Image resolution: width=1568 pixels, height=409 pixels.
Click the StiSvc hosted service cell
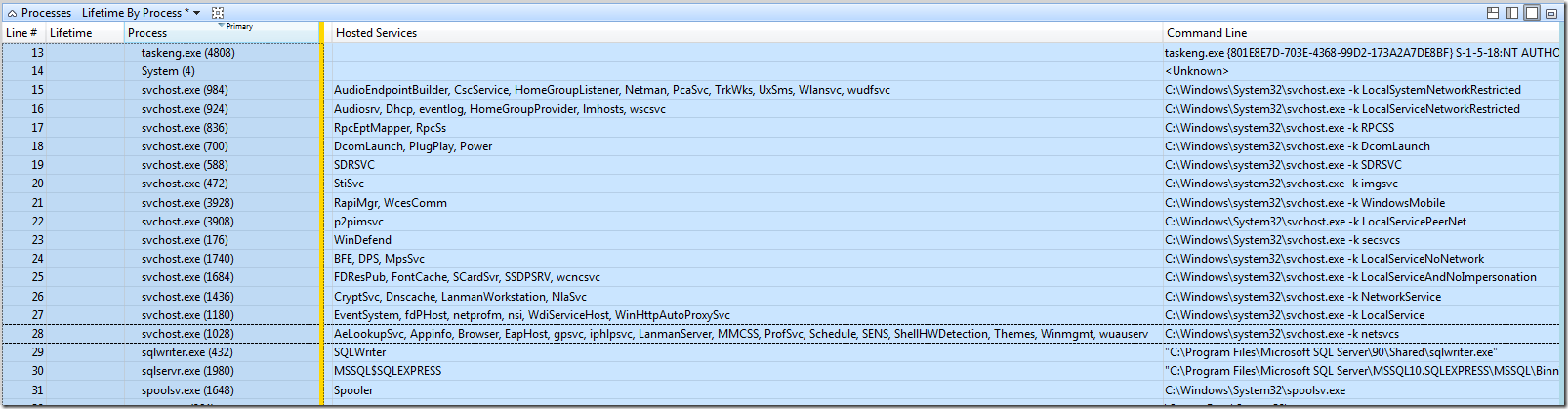(349, 184)
